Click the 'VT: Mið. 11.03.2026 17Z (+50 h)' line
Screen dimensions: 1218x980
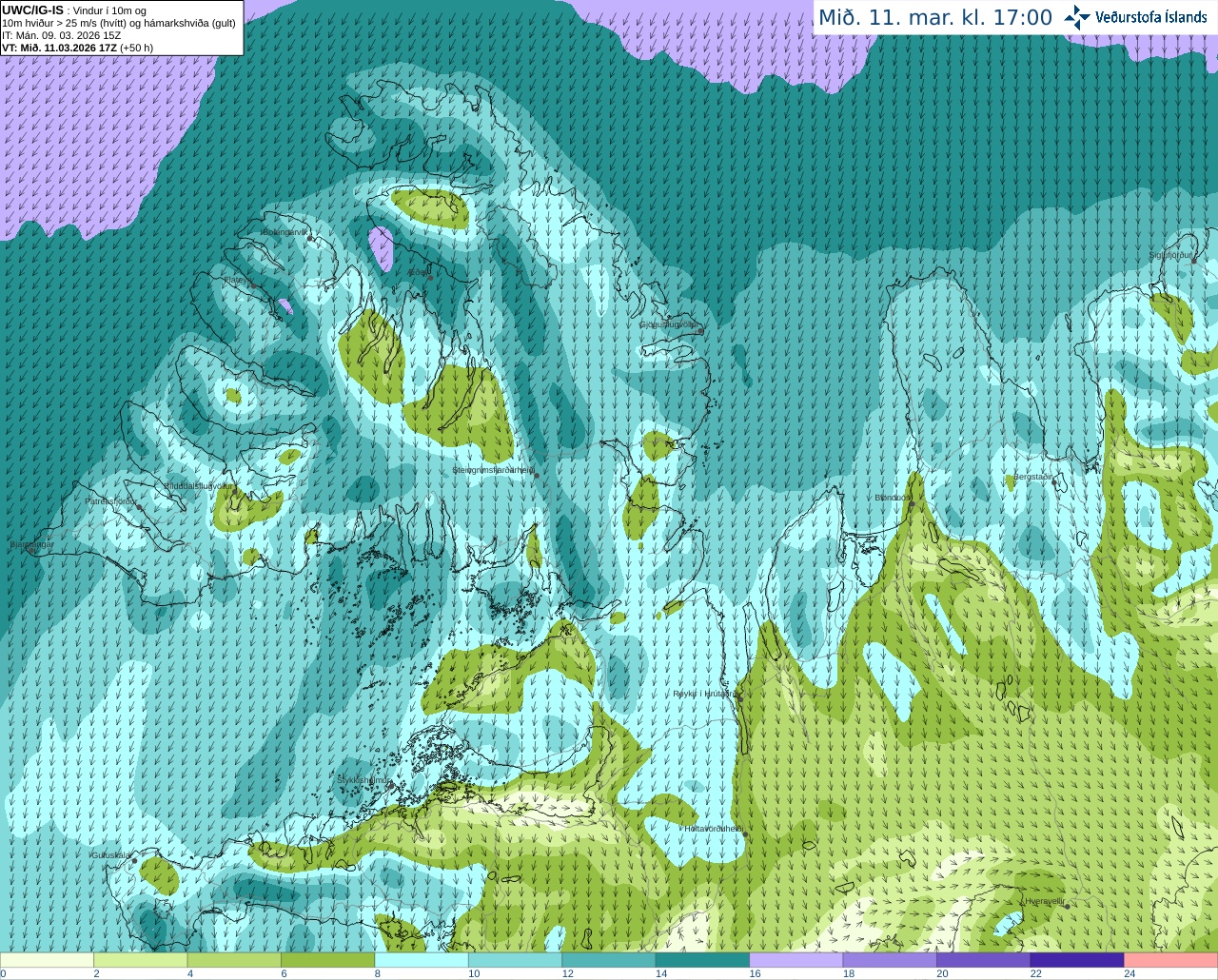(78, 48)
